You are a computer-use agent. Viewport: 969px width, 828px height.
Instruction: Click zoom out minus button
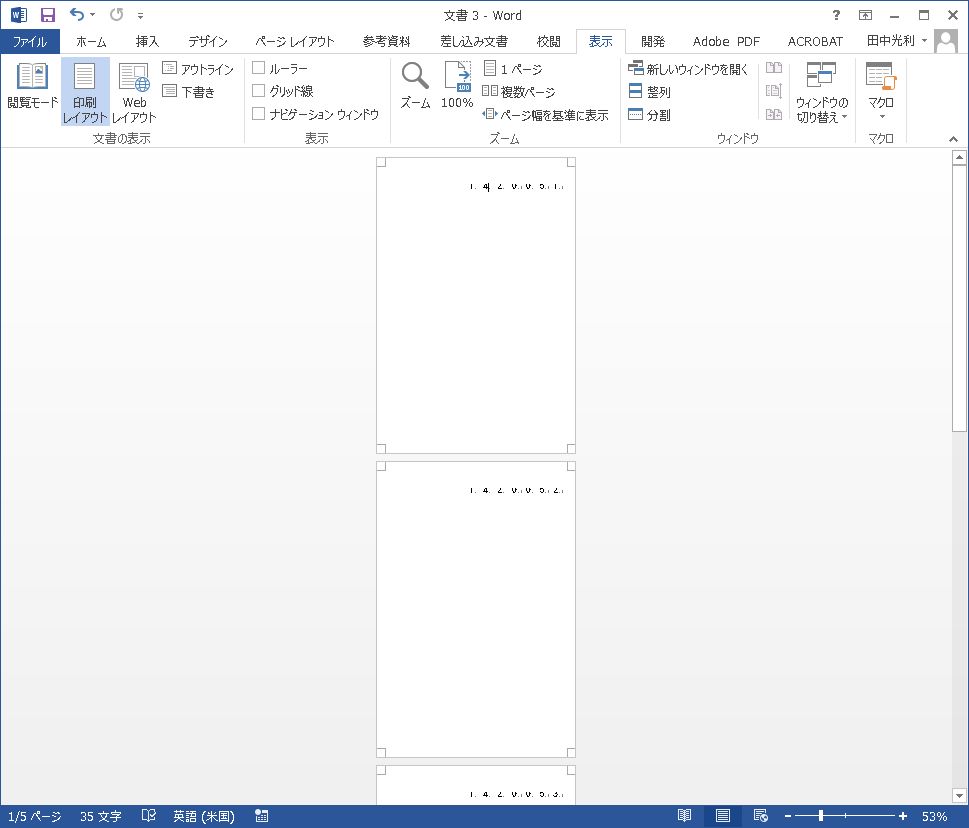788,816
